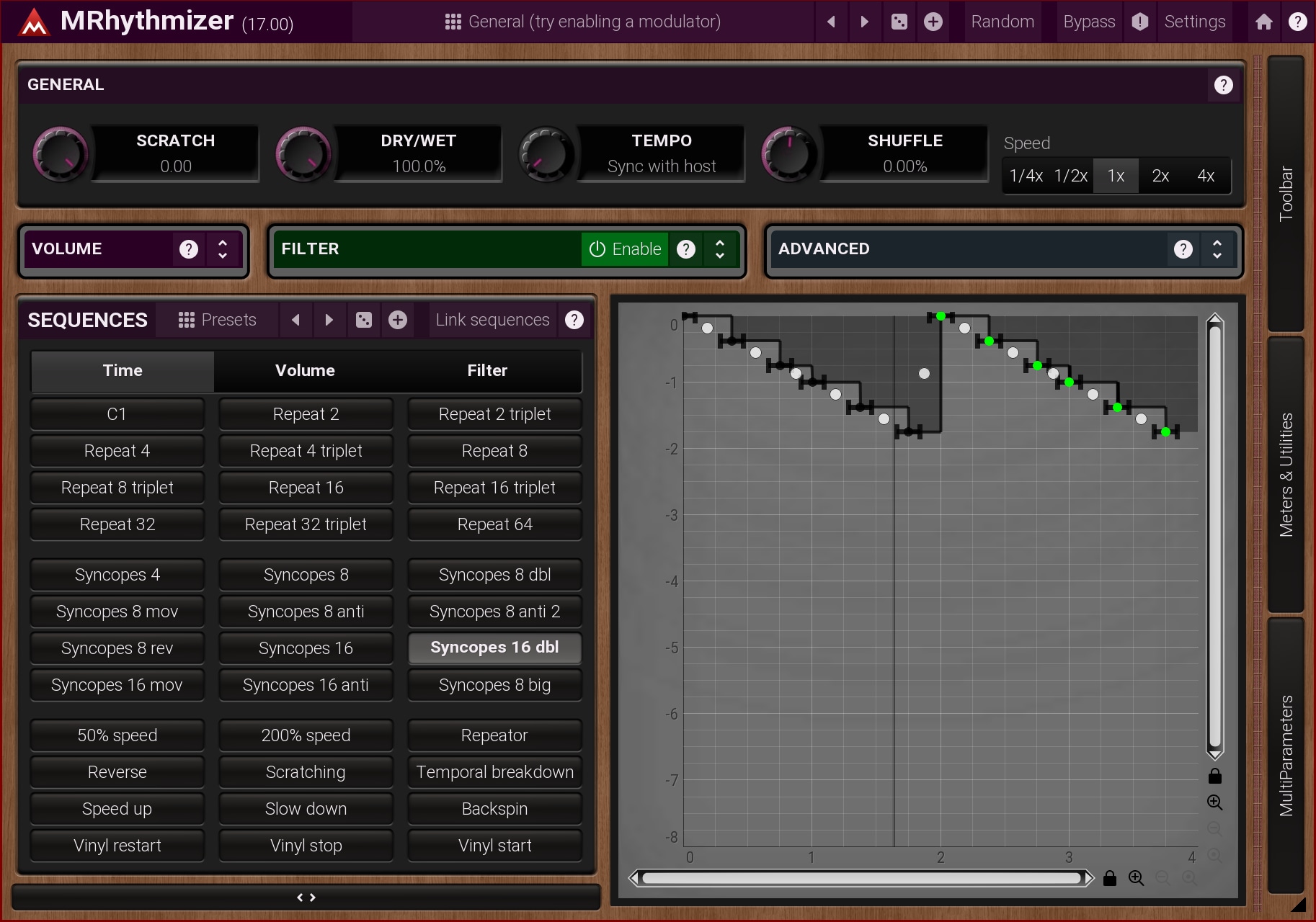Click the horizontal graph scrollbar
1316x922 pixels.
pos(861,878)
